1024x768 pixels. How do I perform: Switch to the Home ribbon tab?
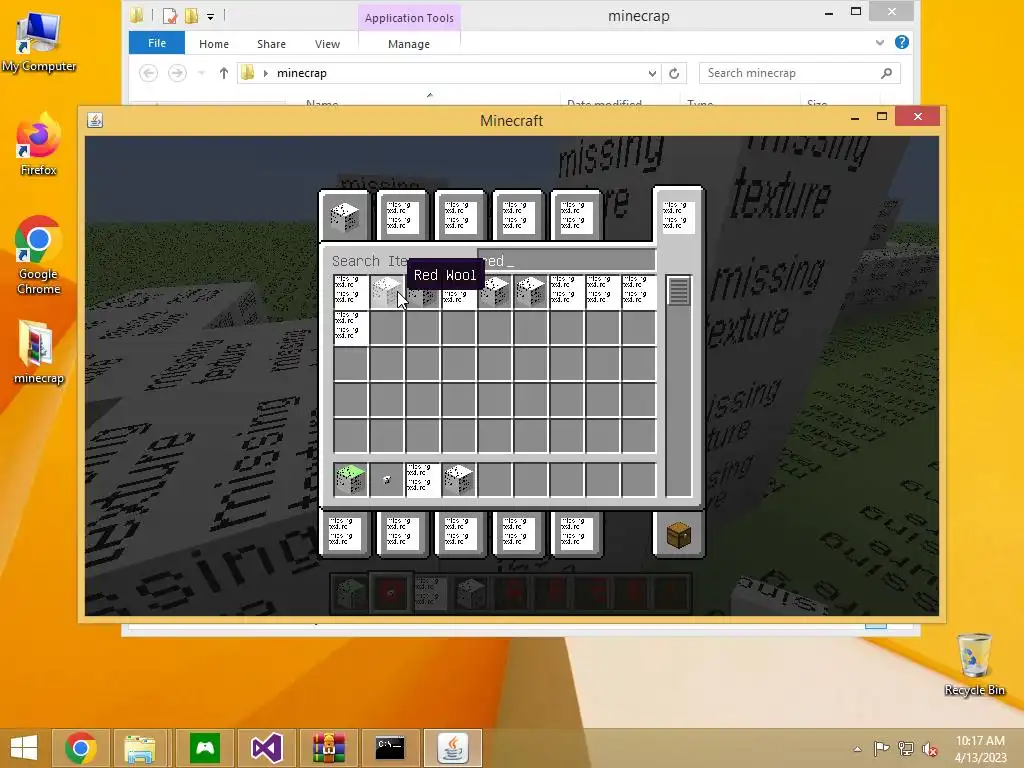(214, 44)
